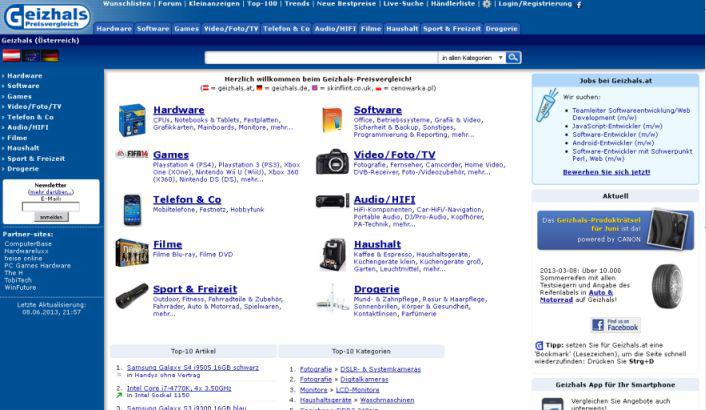Focus the newsletter E-Mail field

point(51,207)
